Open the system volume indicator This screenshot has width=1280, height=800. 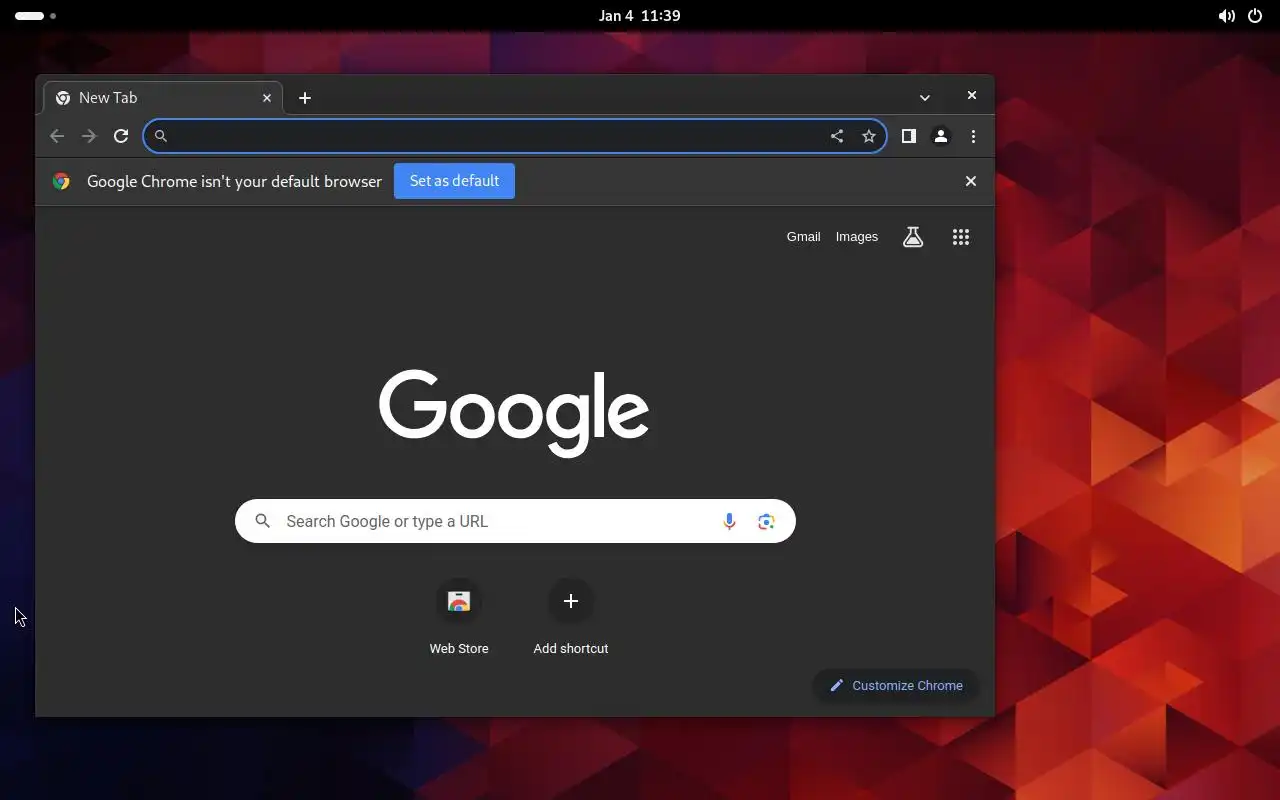point(1226,16)
